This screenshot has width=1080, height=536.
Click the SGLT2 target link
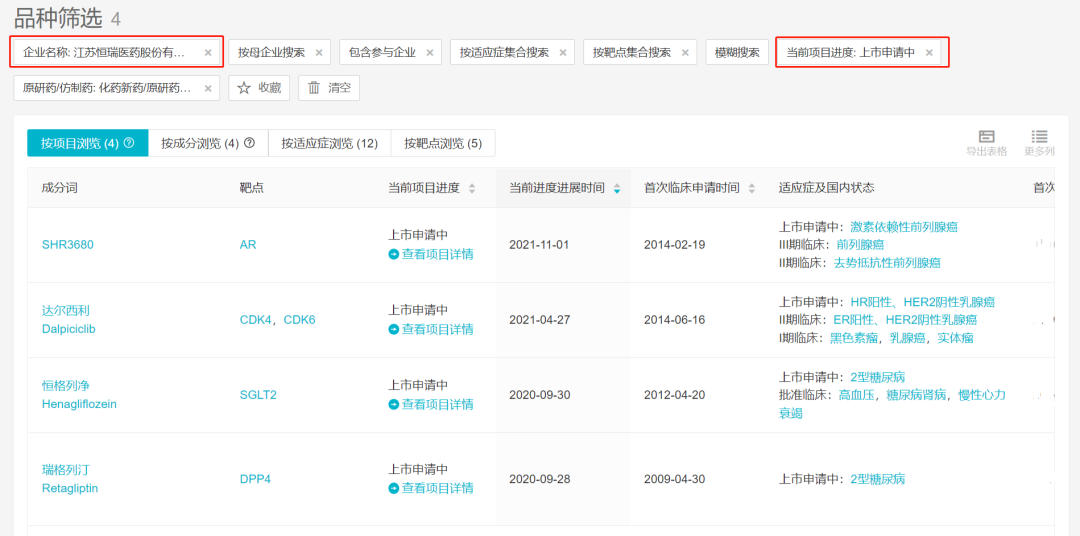pyautogui.click(x=258, y=395)
